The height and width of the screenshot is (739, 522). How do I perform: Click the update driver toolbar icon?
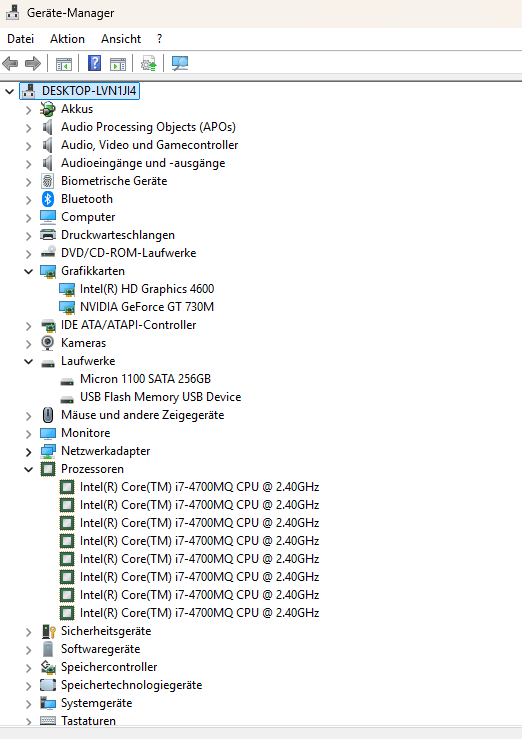coord(149,63)
